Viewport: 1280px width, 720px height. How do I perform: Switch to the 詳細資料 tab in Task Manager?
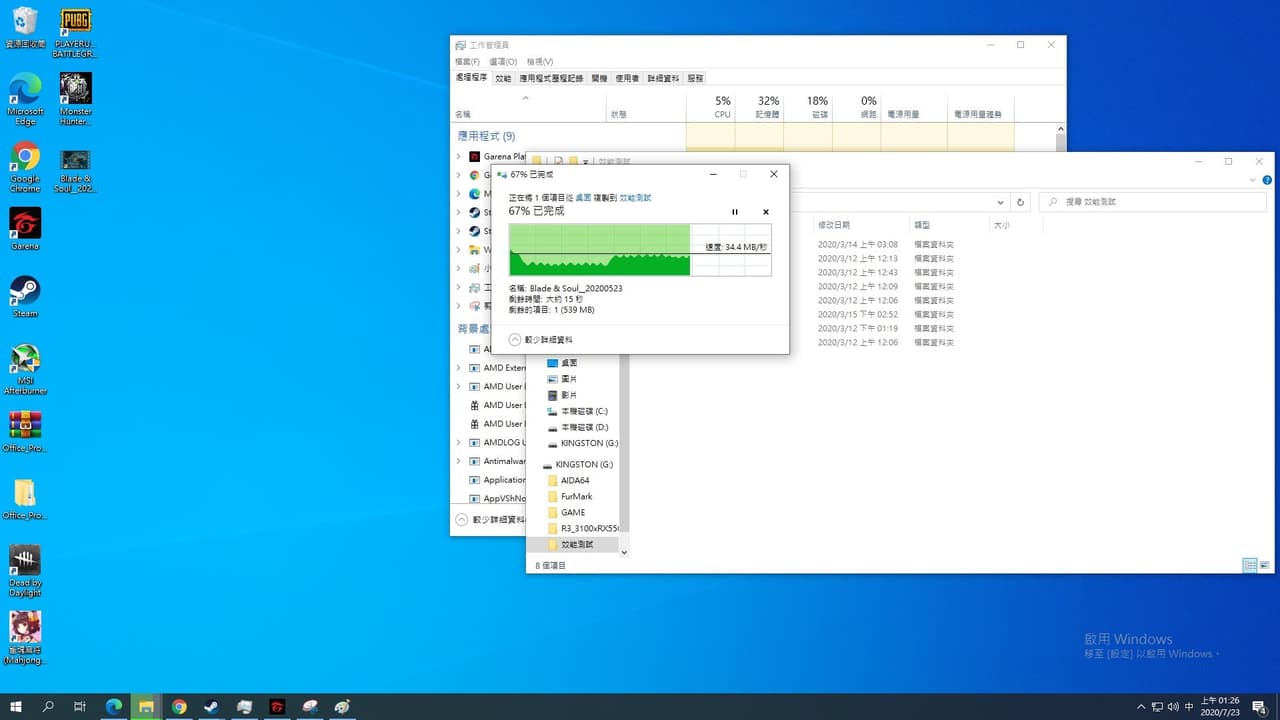663,78
